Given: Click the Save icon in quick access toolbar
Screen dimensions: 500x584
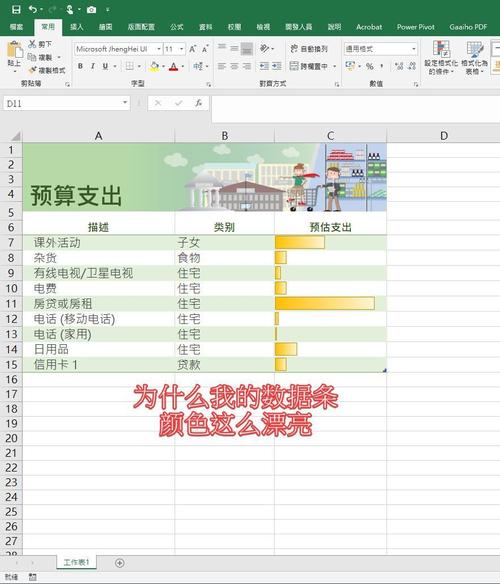Looking at the screenshot, I should coord(16,9).
